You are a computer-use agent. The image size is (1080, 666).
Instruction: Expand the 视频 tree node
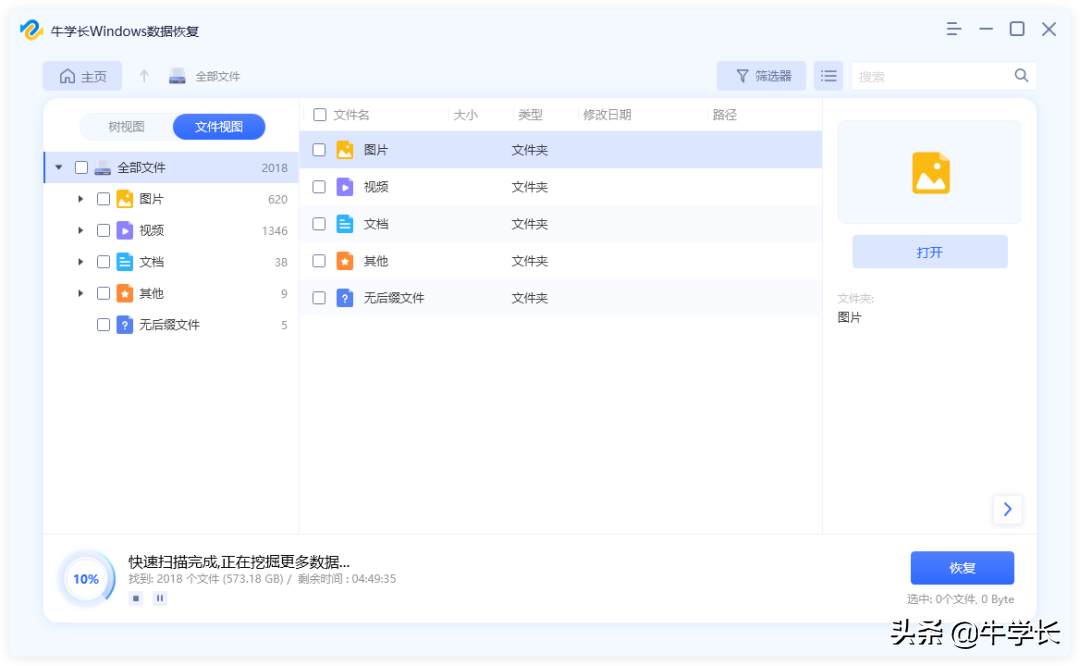(x=81, y=230)
